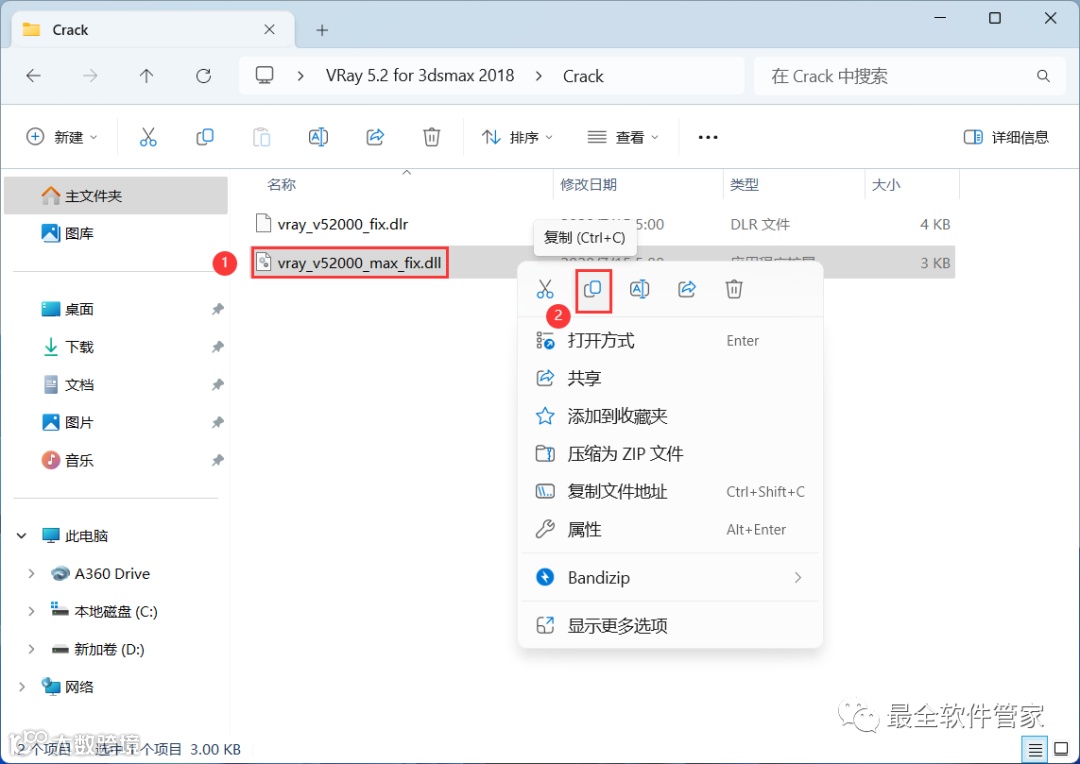Click the greyed Paste icon in the toolbar
The image size is (1080, 764).
click(x=262, y=137)
